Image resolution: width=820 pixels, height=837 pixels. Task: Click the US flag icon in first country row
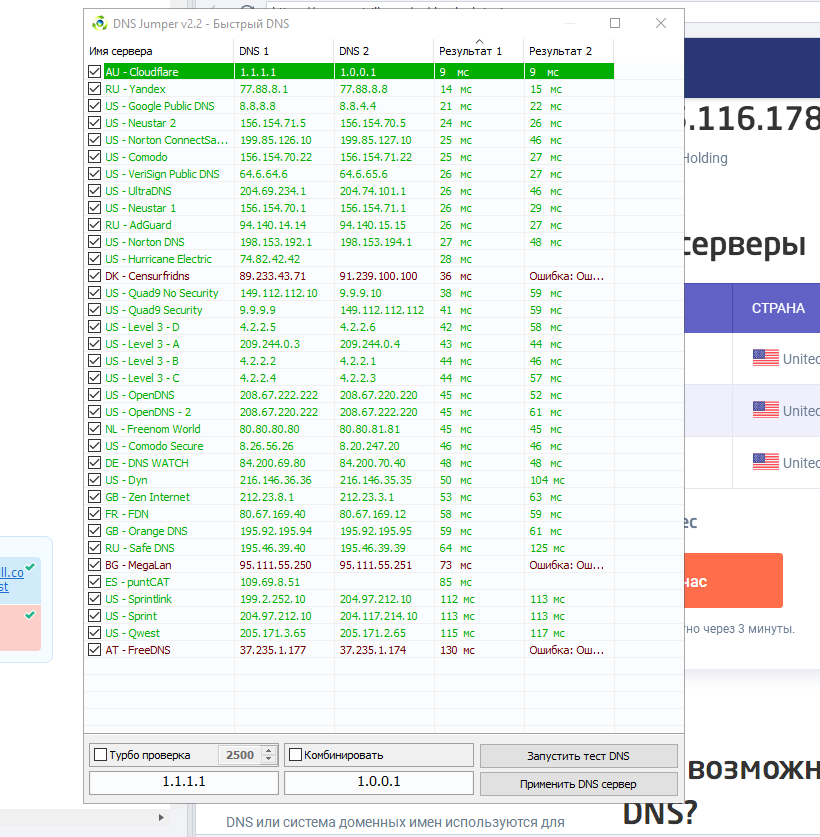tap(766, 358)
